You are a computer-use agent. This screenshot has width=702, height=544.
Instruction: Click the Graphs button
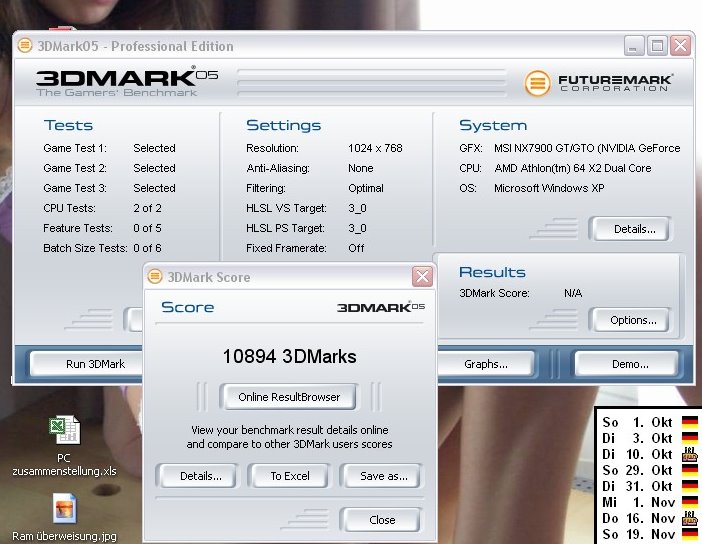(485, 364)
